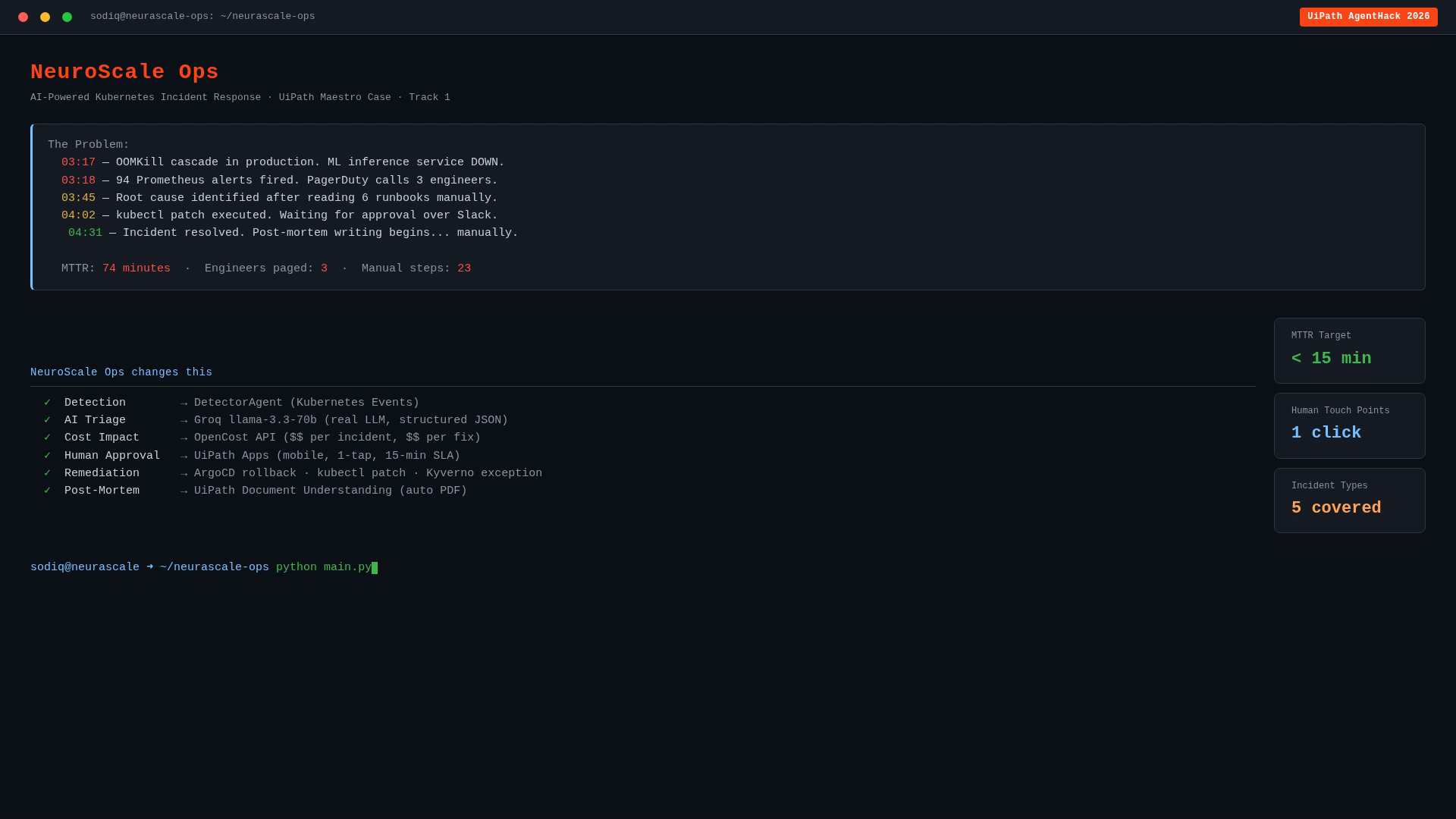Click the Remediation label

coord(102,473)
